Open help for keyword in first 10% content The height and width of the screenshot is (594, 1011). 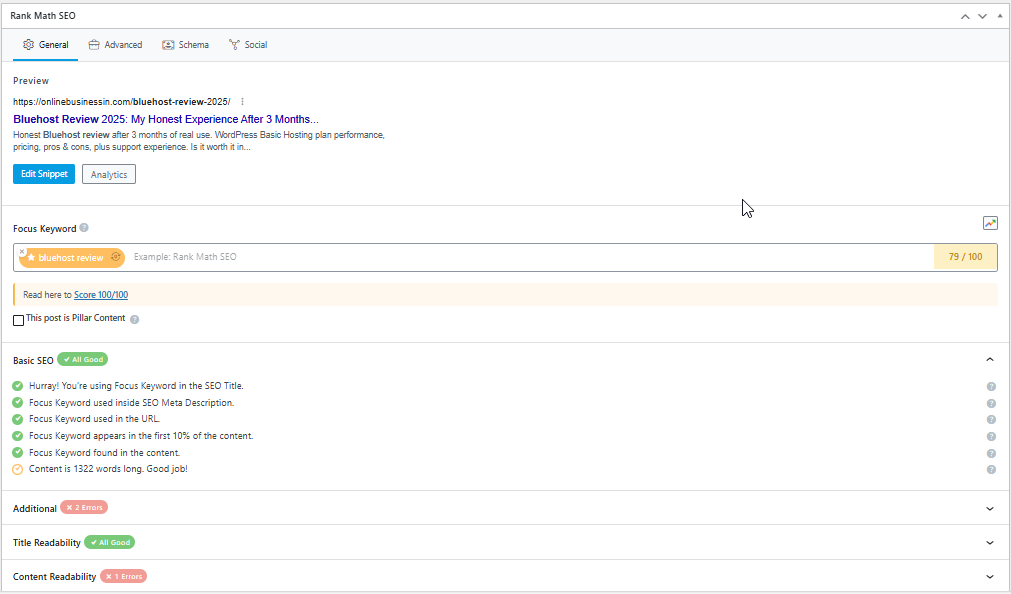pos(991,436)
